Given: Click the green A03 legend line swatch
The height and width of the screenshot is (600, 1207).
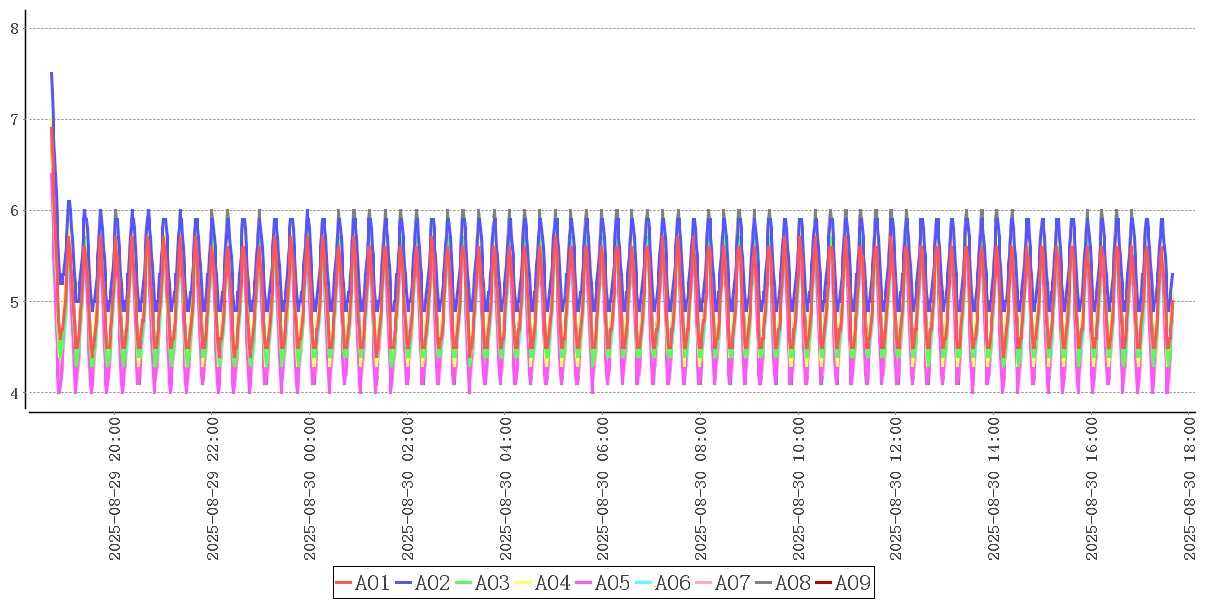Looking at the screenshot, I should tap(464, 583).
